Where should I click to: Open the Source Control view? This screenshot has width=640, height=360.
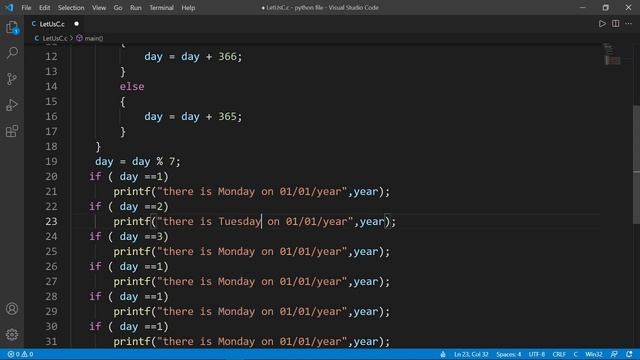click(12, 79)
